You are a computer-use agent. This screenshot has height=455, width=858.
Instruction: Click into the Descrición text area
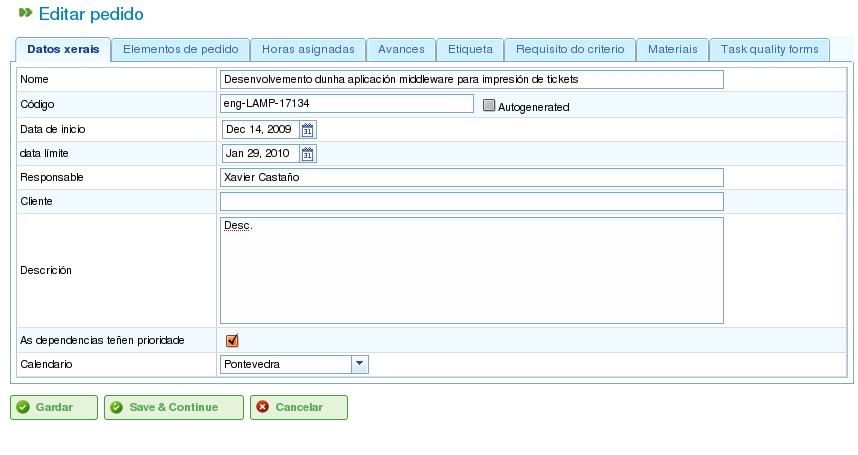pyautogui.click(x=472, y=271)
